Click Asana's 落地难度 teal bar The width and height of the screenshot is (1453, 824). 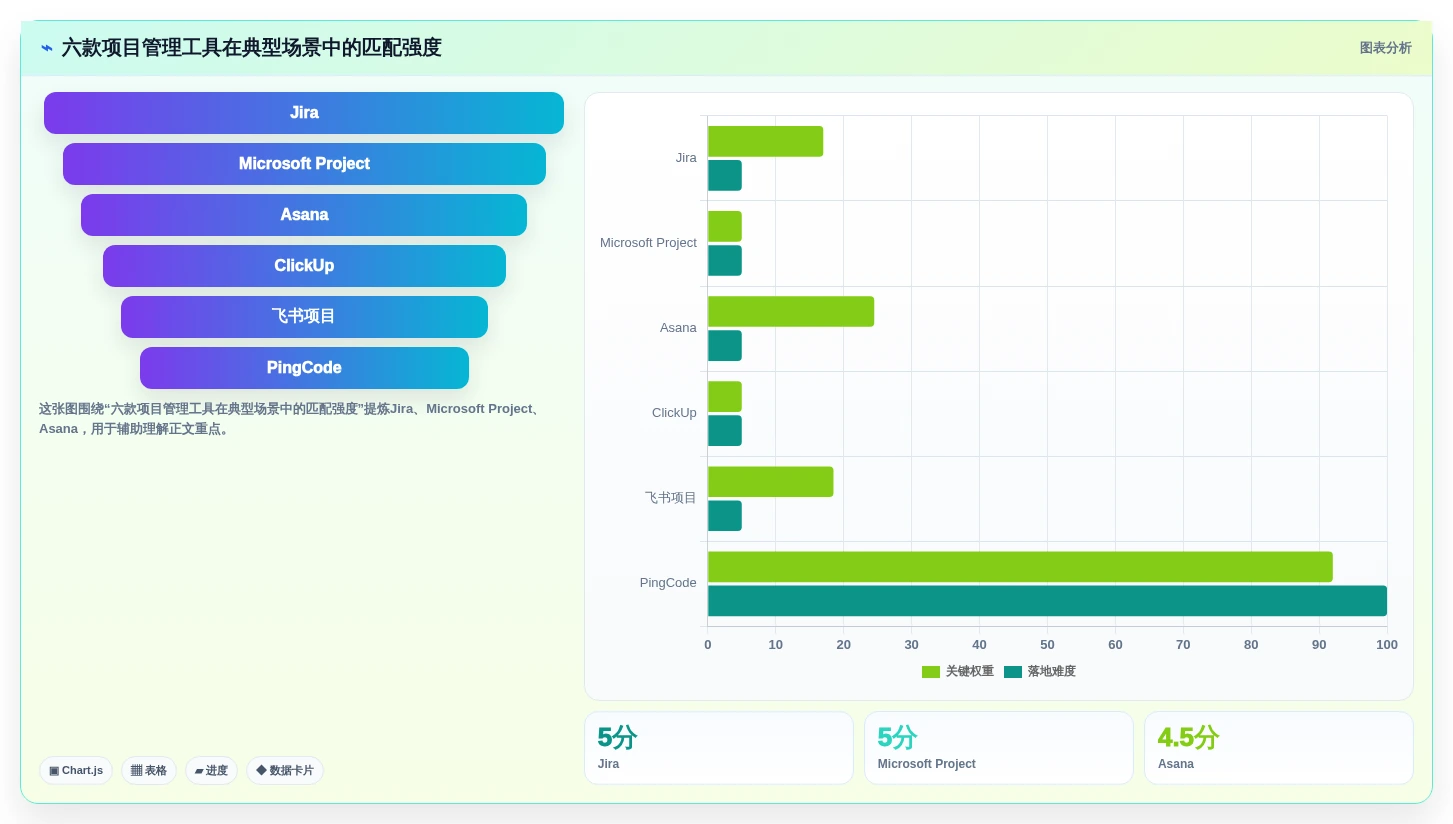(x=725, y=345)
